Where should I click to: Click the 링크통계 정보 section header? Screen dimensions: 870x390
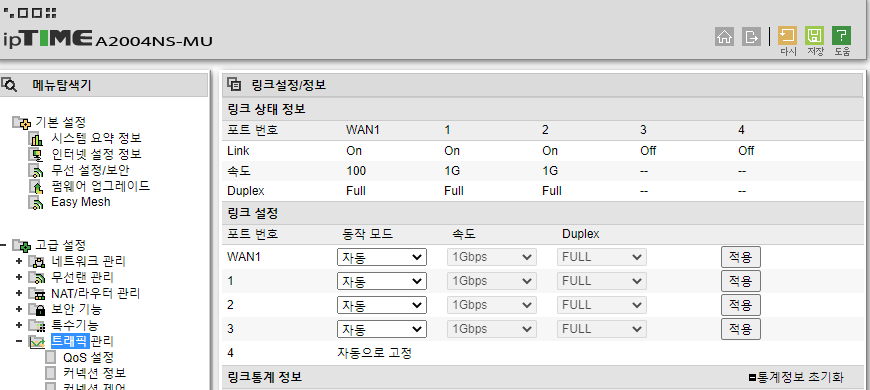(x=265, y=377)
